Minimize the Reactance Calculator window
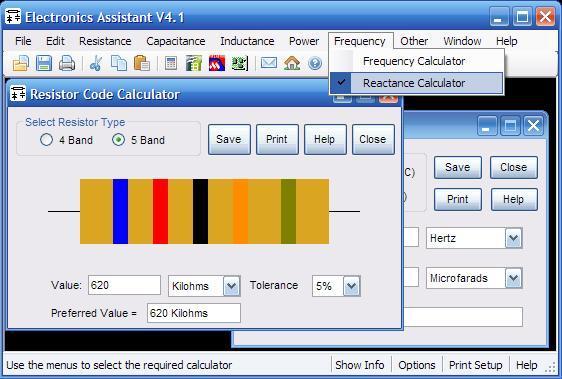This screenshot has width=562, height=379. click(x=487, y=125)
